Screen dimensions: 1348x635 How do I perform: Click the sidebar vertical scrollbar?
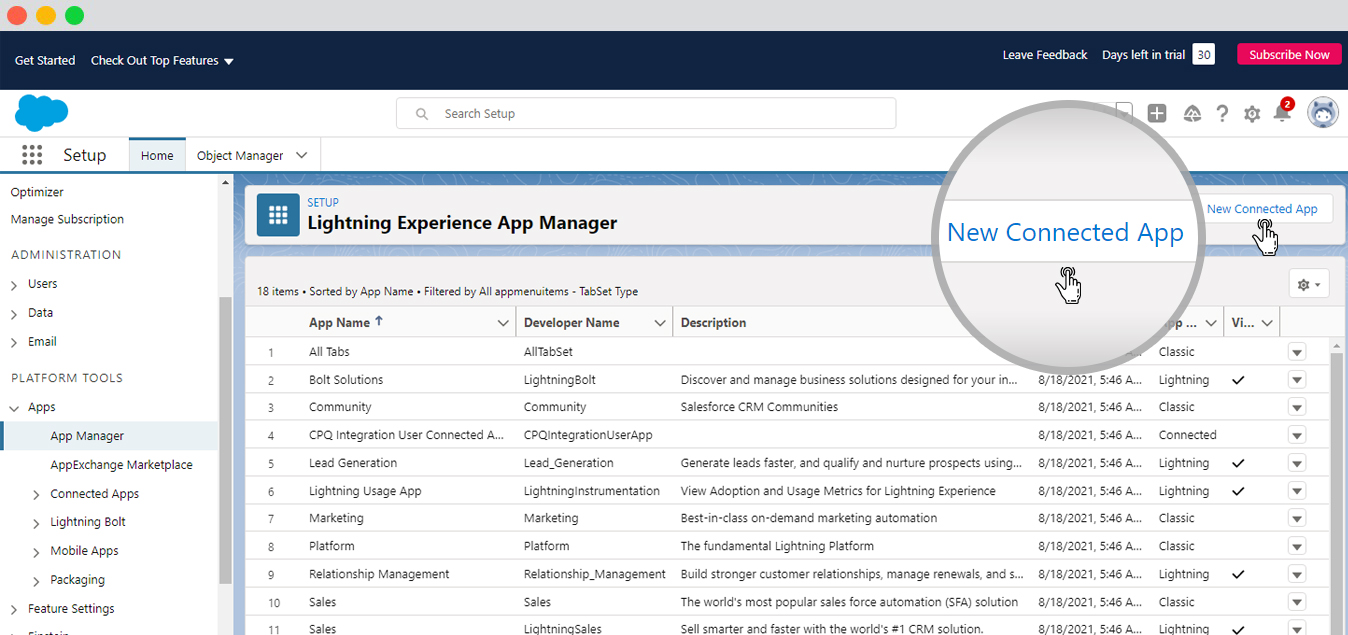coord(225,440)
